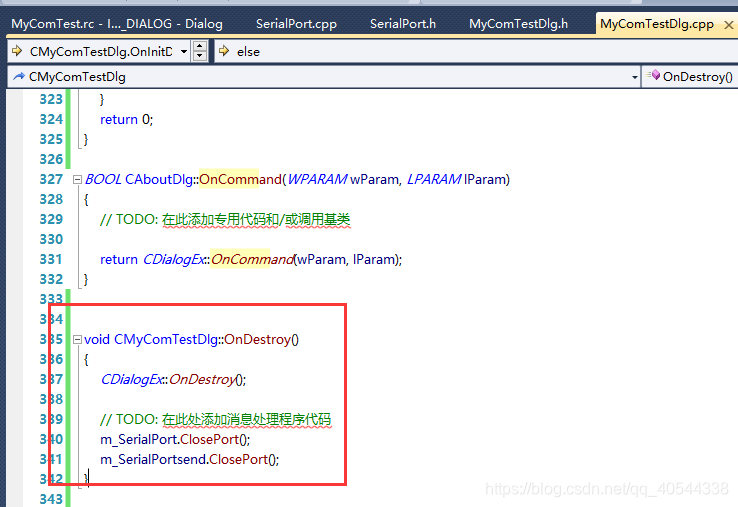Screen dimensions: 738x507
Task: Click the return 0; statement
Action: (x=127, y=120)
